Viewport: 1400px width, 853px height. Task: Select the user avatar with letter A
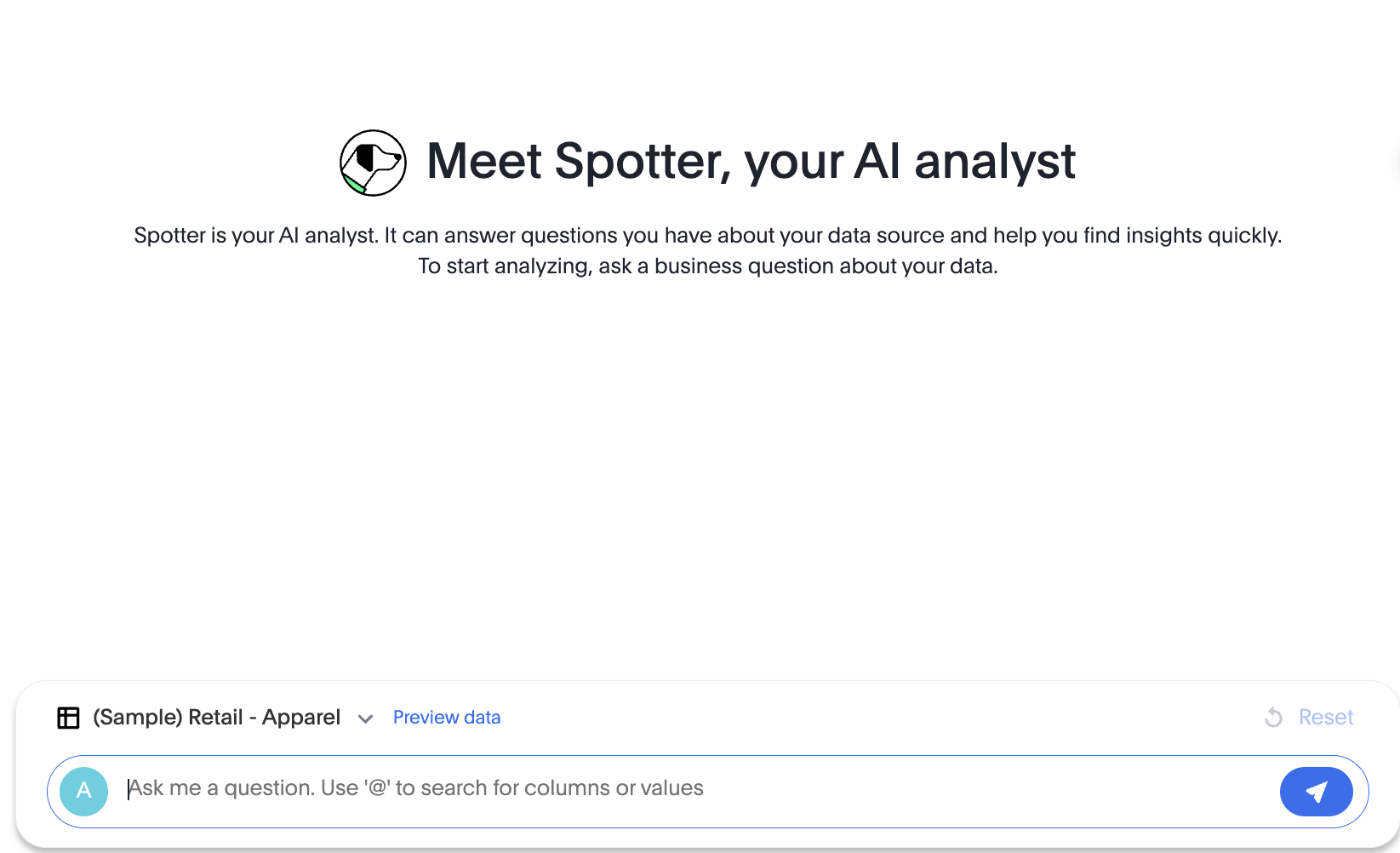[x=84, y=791]
